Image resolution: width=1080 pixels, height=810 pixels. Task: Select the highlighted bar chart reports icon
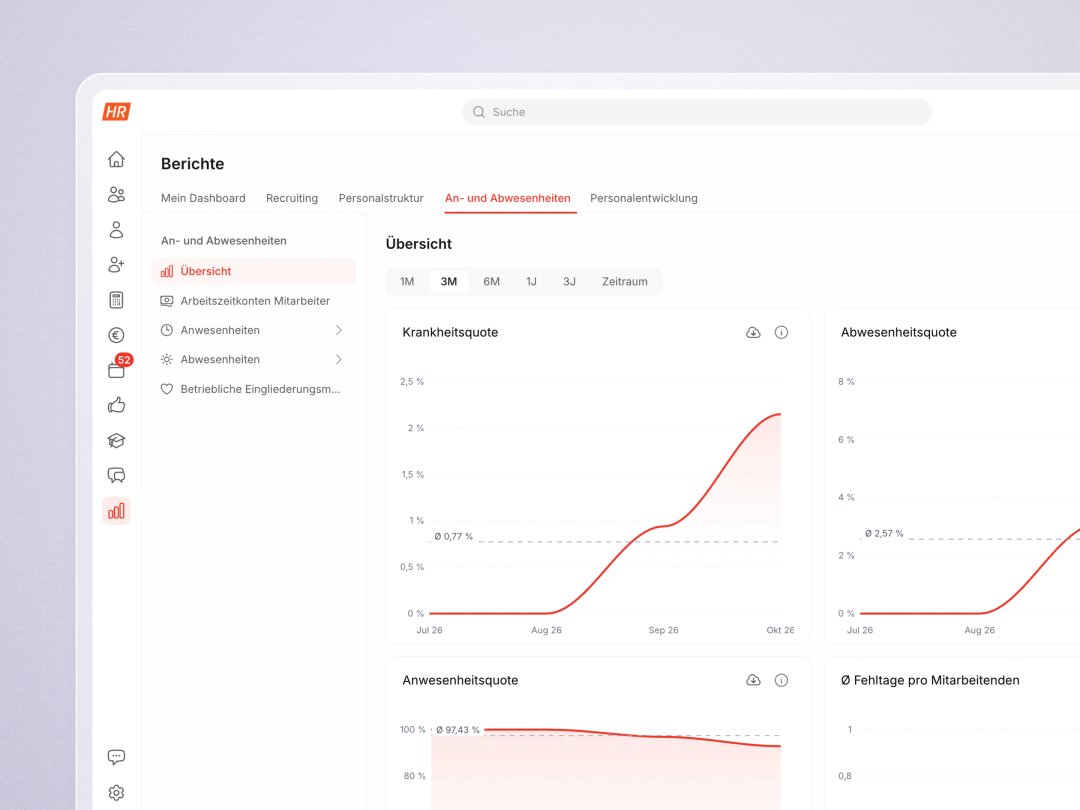tap(116, 510)
